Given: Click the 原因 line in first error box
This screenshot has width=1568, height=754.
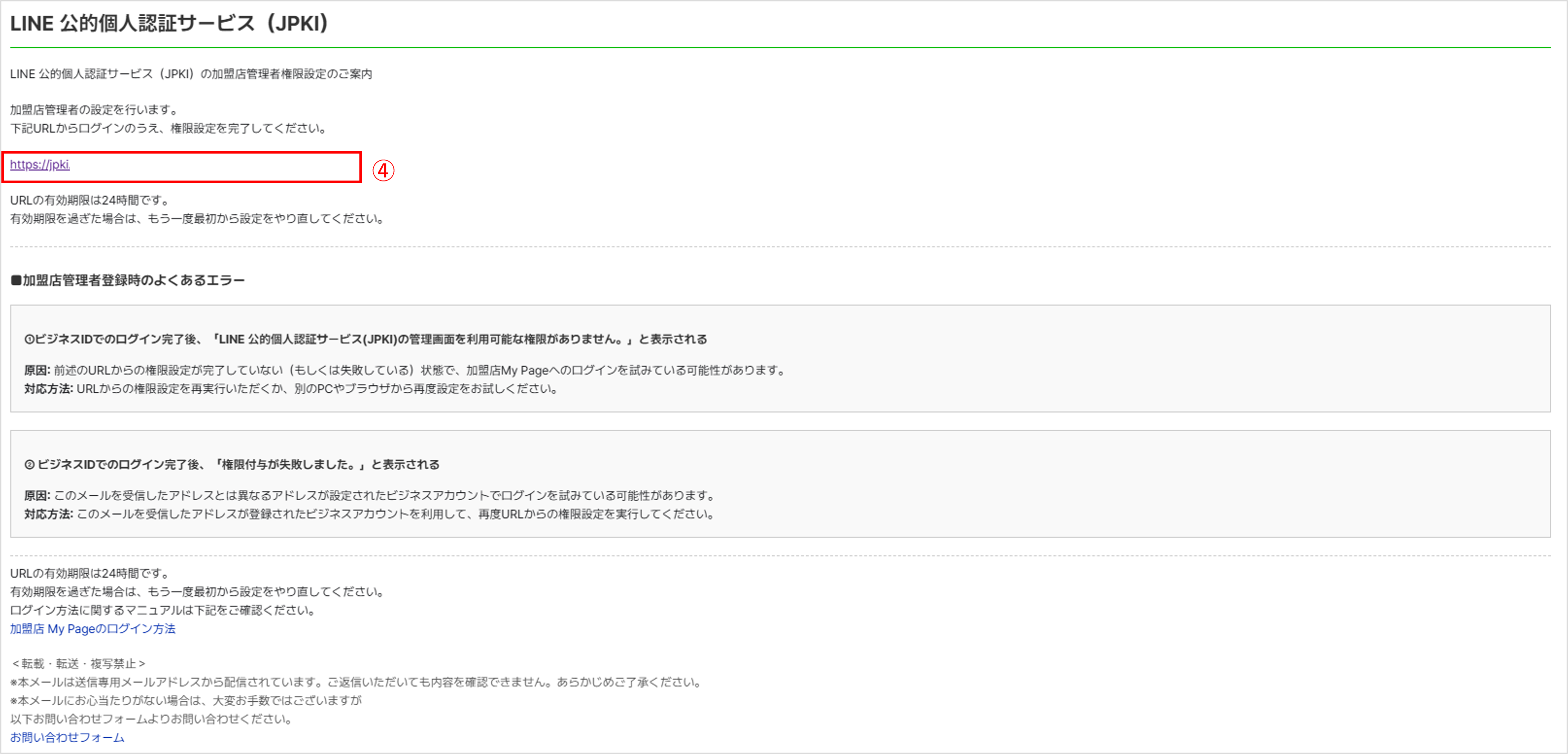Looking at the screenshot, I should pyautogui.click(x=405, y=370).
